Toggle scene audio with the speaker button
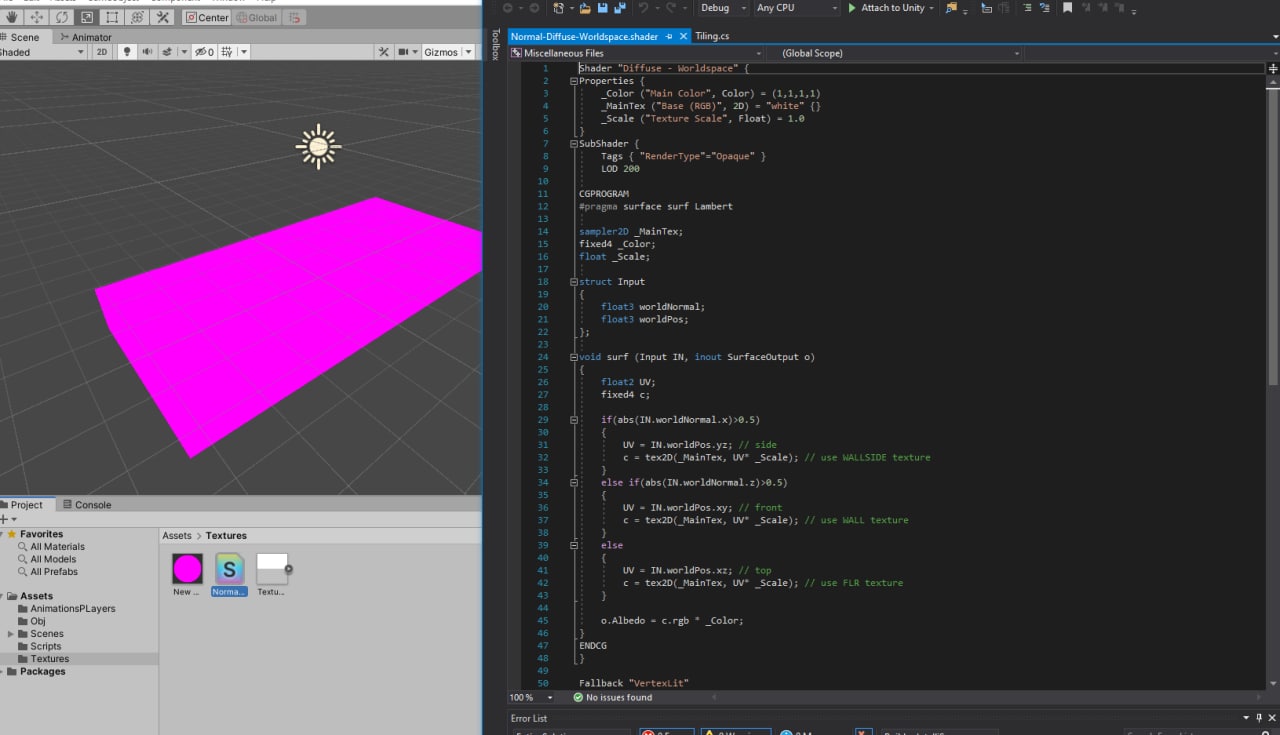This screenshot has height=735, width=1280. [x=147, y=52]
